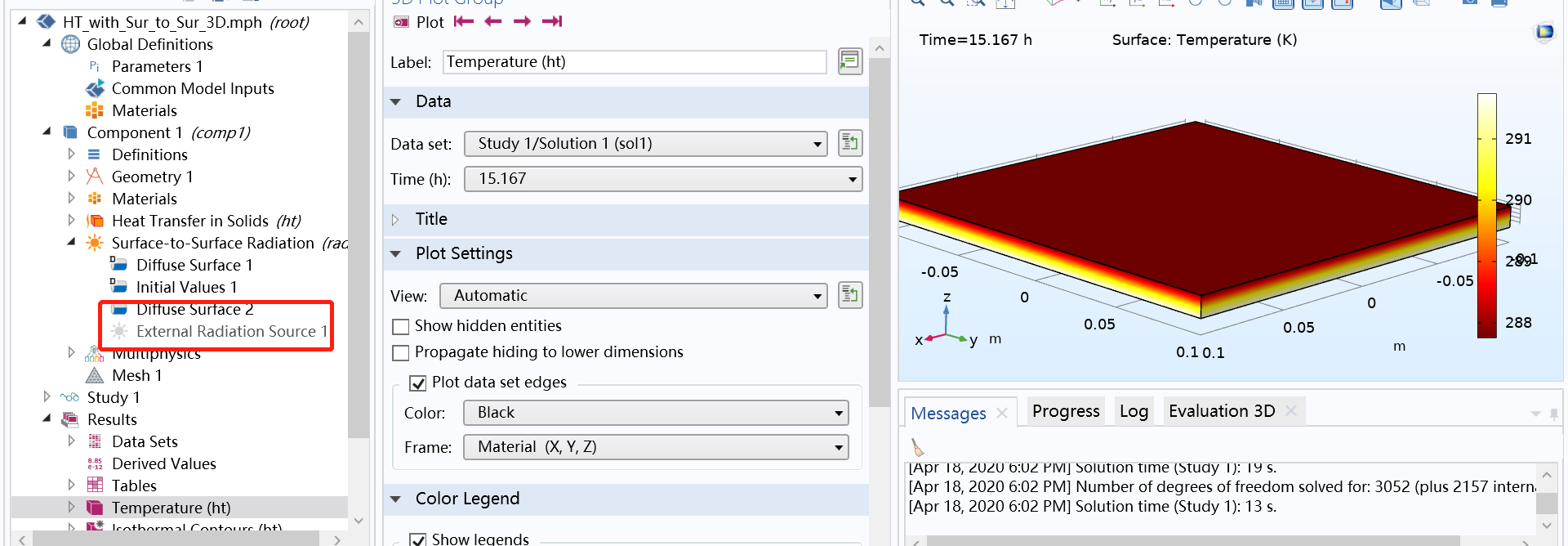Click the temperature color legend bar
Image resolution: width=1568 pixels, height=546 pixels.
pos(1486,215)
